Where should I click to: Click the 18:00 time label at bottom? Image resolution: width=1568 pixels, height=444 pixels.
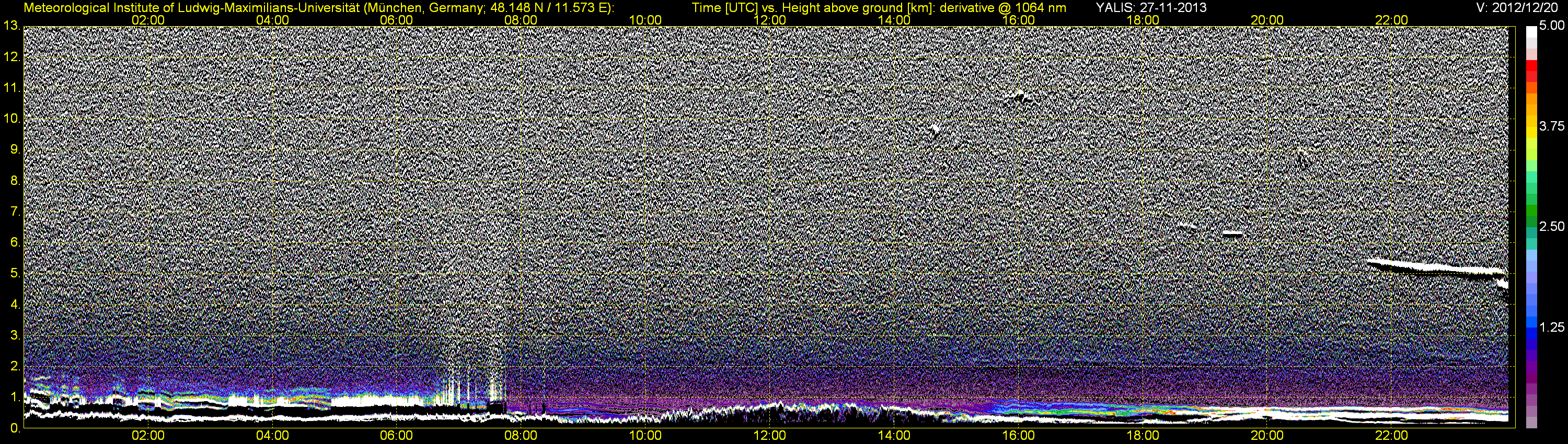coord(1143,436)
